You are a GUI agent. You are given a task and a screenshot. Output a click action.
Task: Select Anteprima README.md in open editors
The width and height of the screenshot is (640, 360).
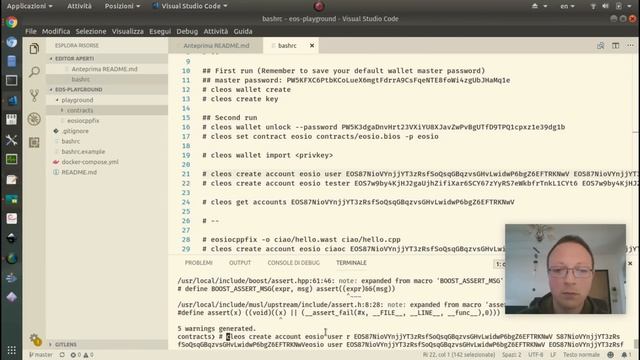point(104,69)
